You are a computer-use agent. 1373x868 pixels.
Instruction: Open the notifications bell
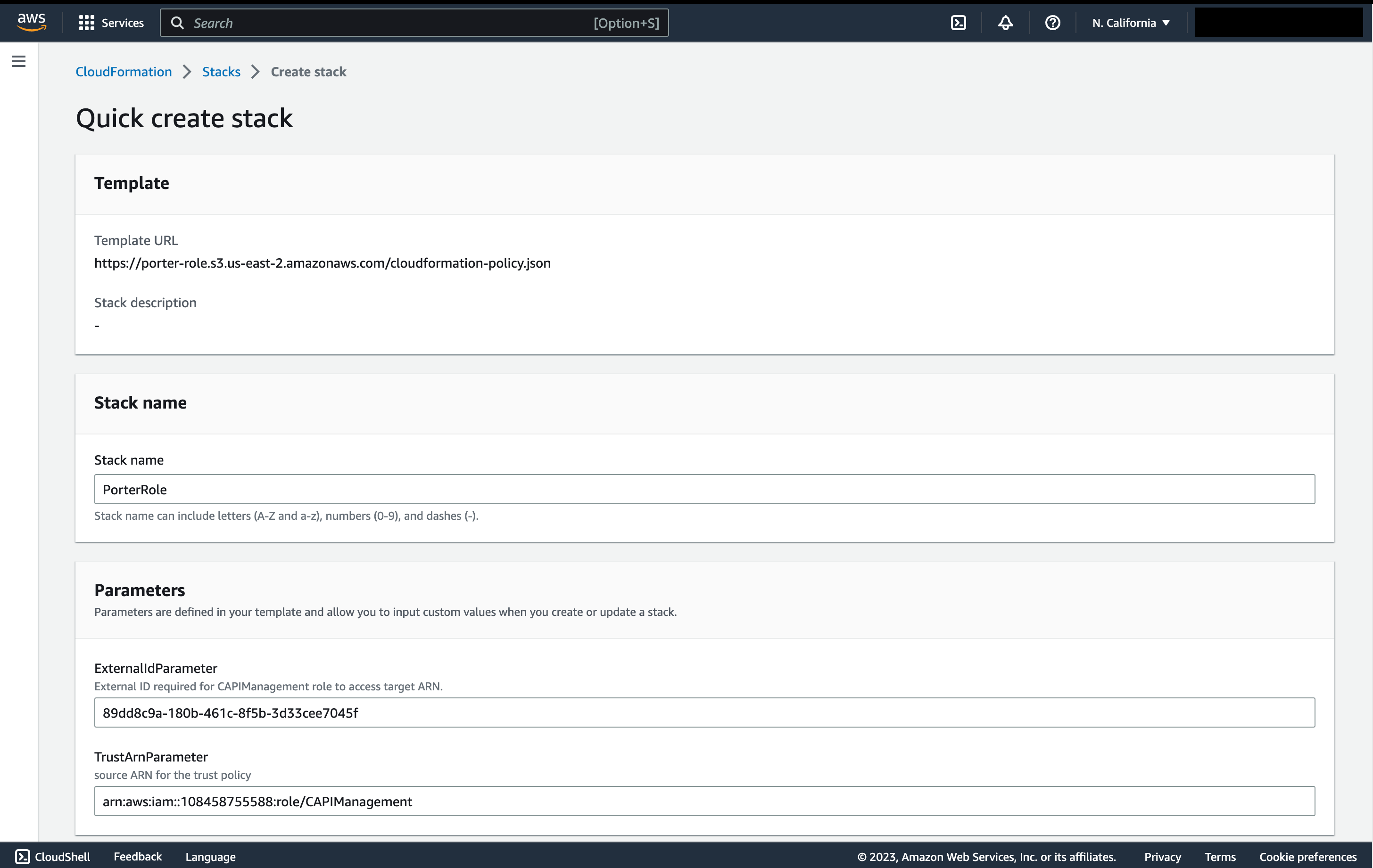pyautogui.click(x=1005, y=23)
